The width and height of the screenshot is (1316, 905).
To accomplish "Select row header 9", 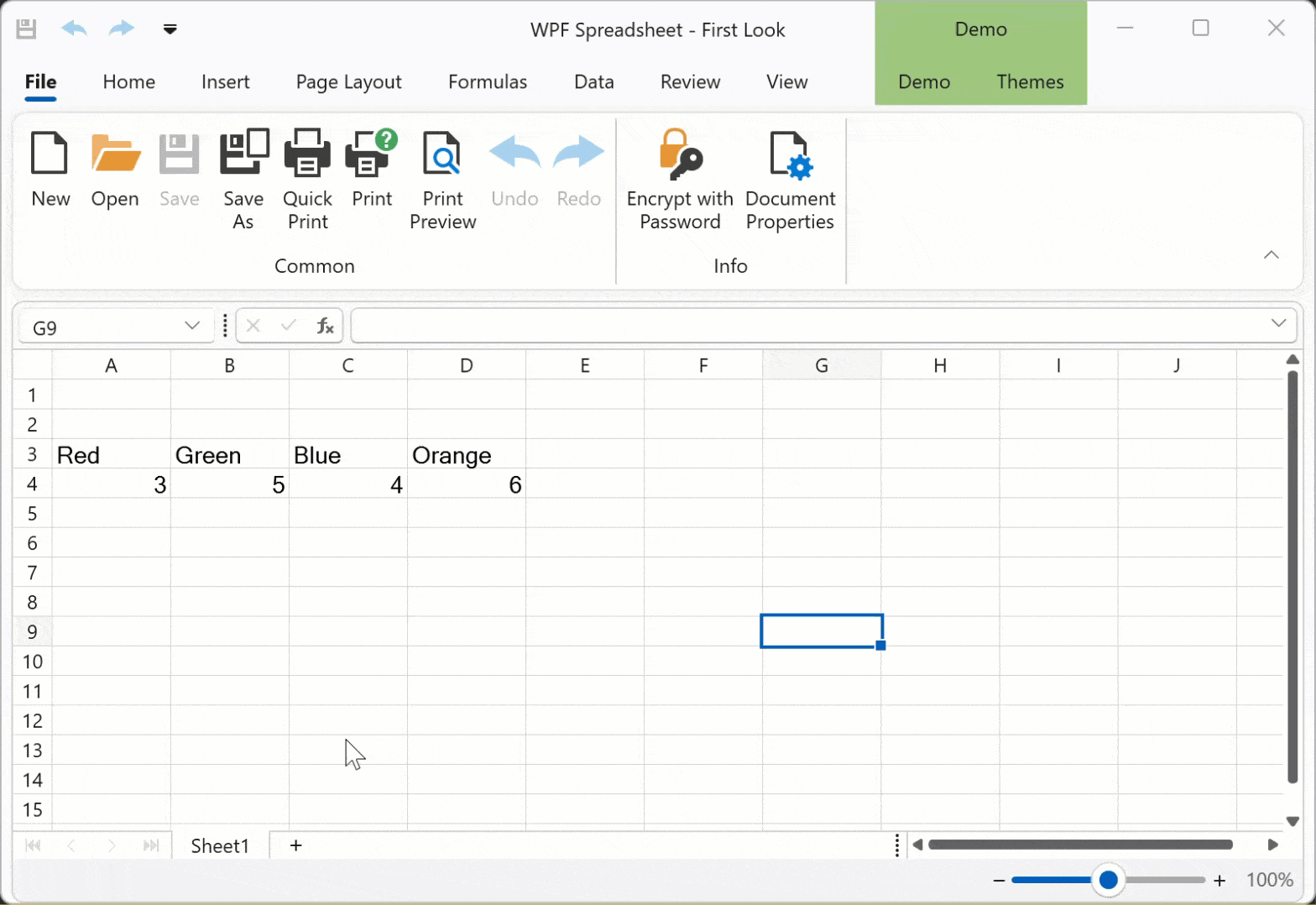I will point(32,631).
